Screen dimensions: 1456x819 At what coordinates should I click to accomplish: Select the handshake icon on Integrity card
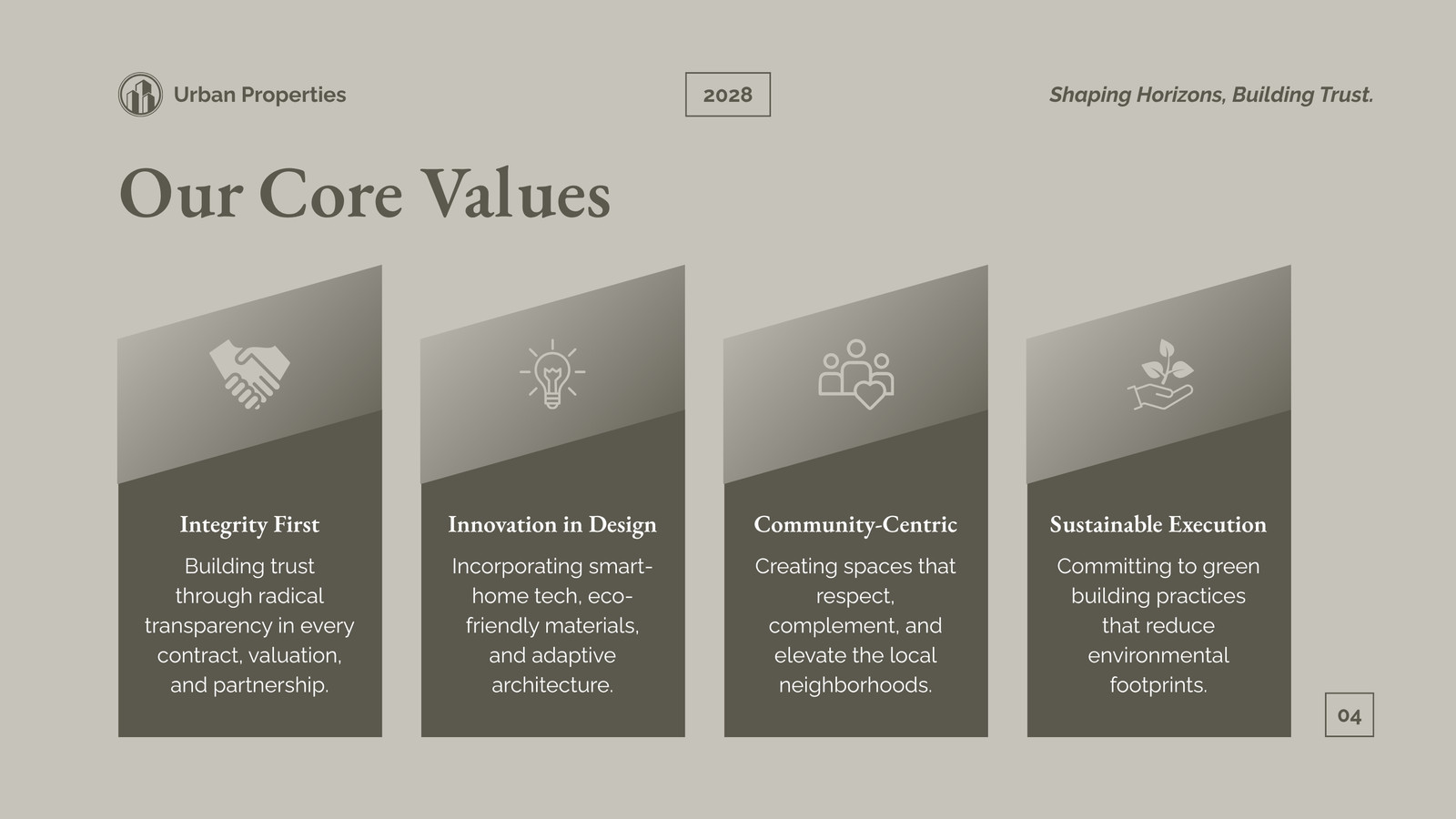(x=249, y=374)
